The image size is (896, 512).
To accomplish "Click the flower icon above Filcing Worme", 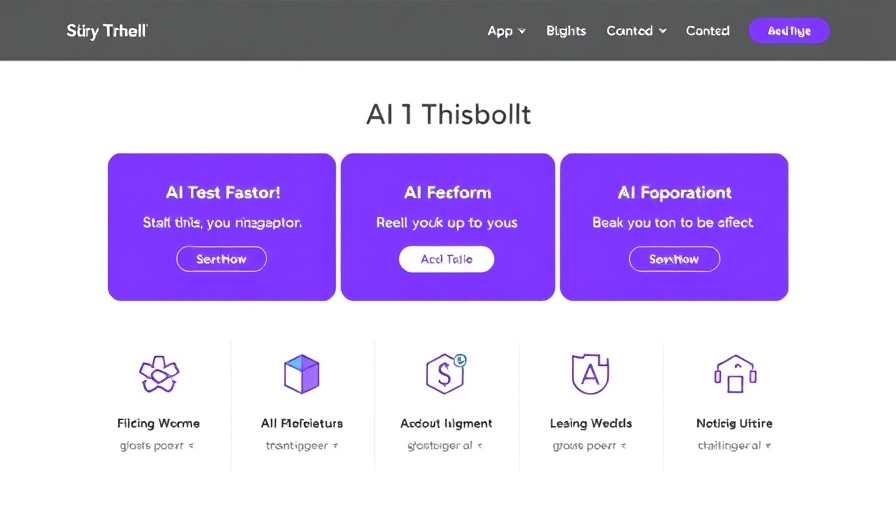I will coord(159,374).
